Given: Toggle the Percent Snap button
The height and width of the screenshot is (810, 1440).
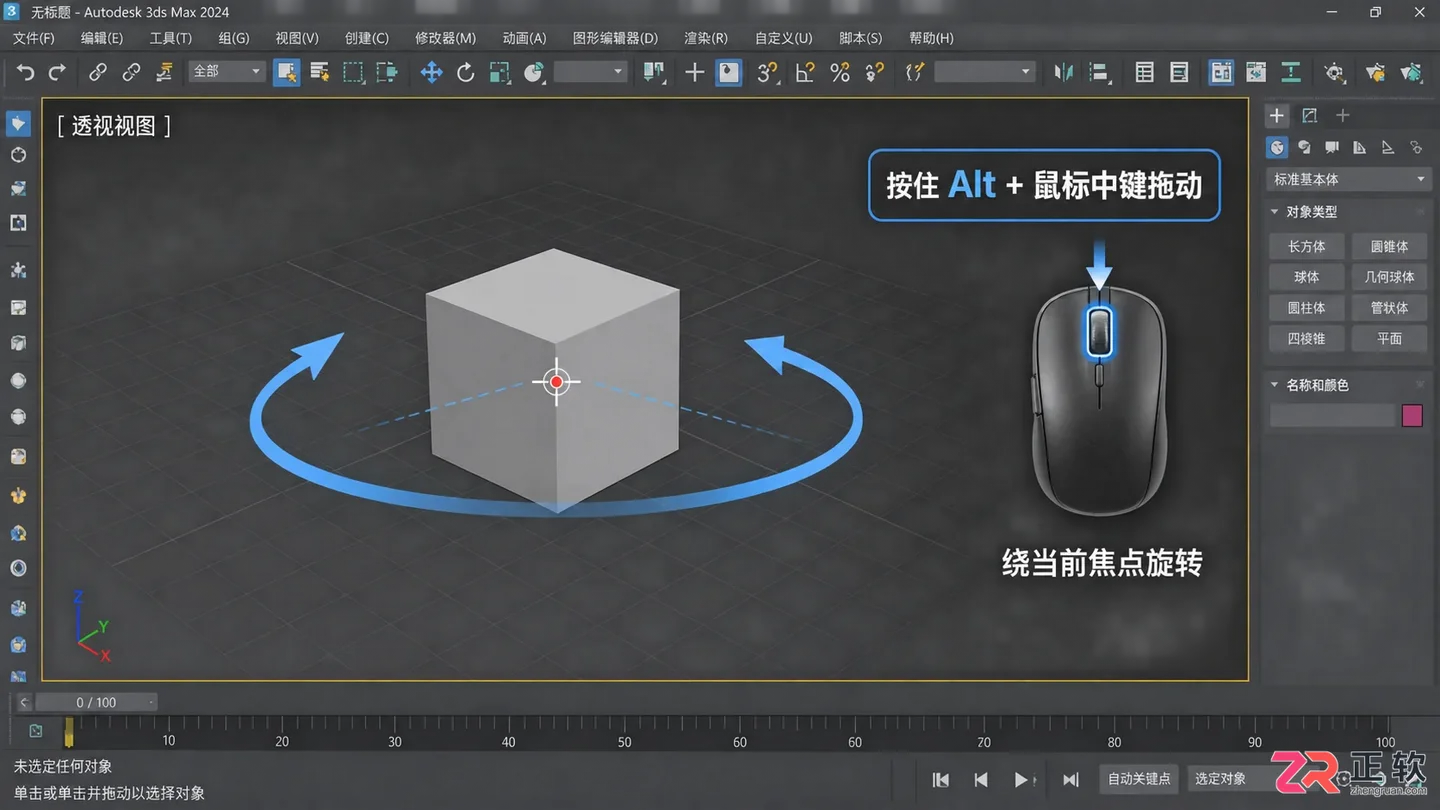Looking at the screenshot, I should click(840, 72).
